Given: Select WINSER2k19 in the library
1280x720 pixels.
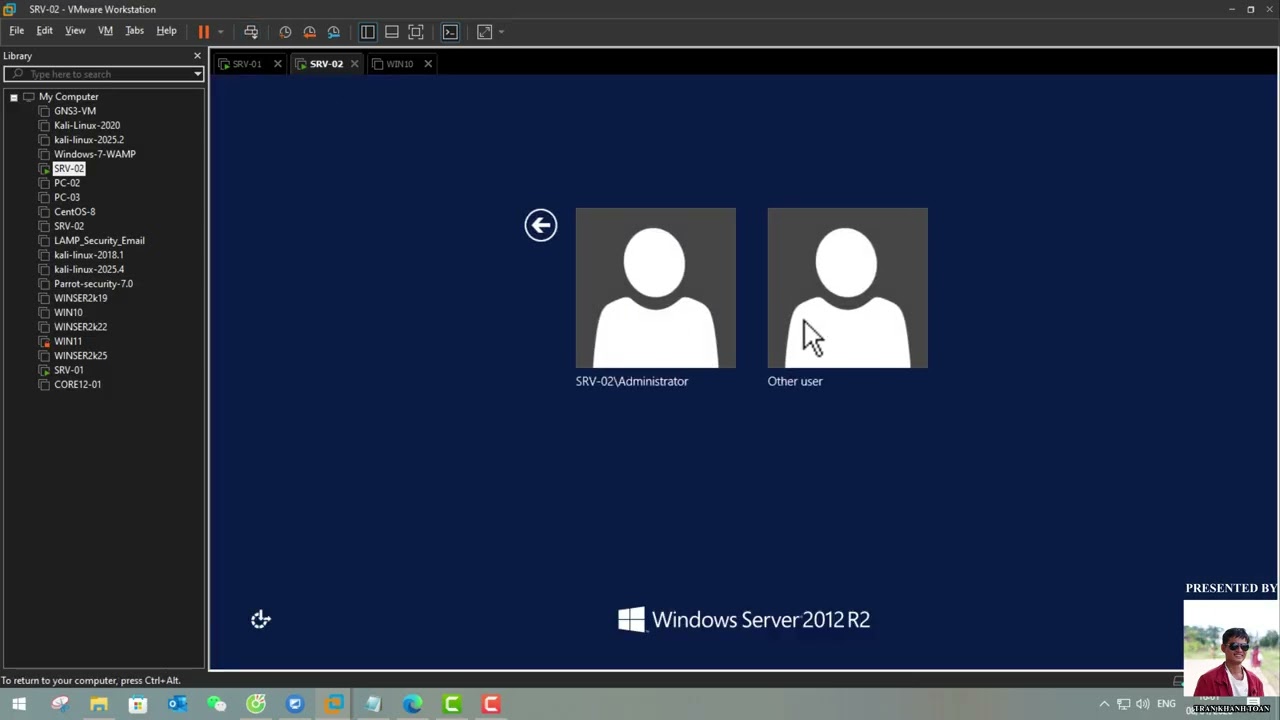Looking at the screenshot, I should tap(80, 298).
